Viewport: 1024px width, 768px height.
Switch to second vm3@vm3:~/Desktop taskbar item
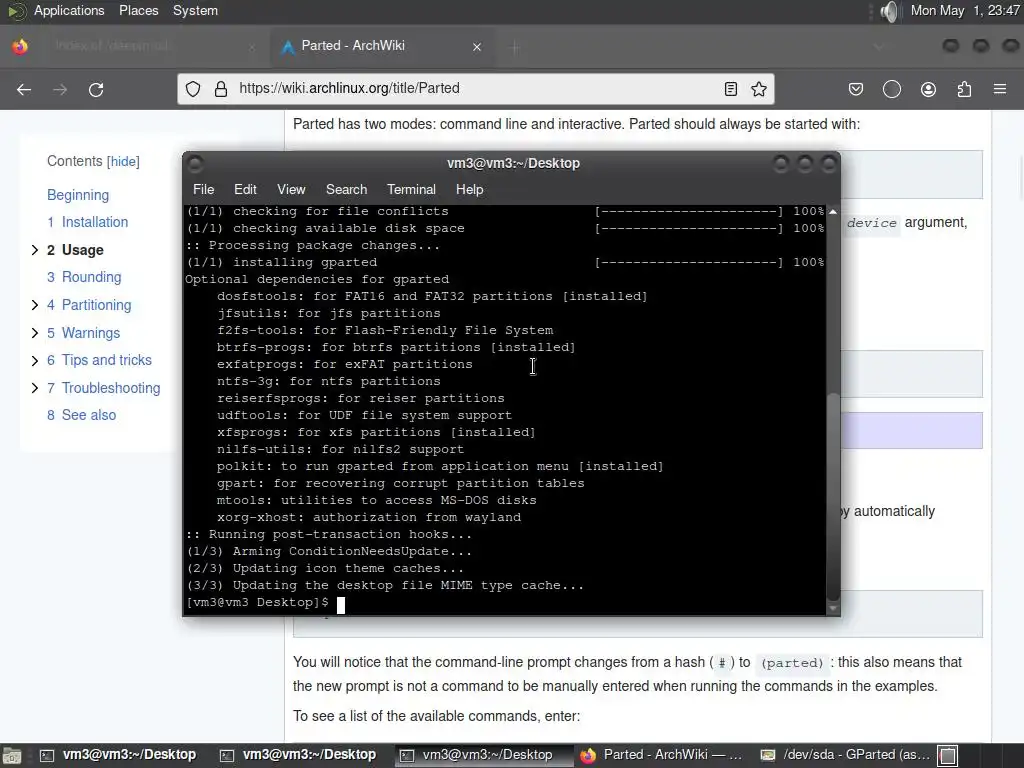(298, 755)
